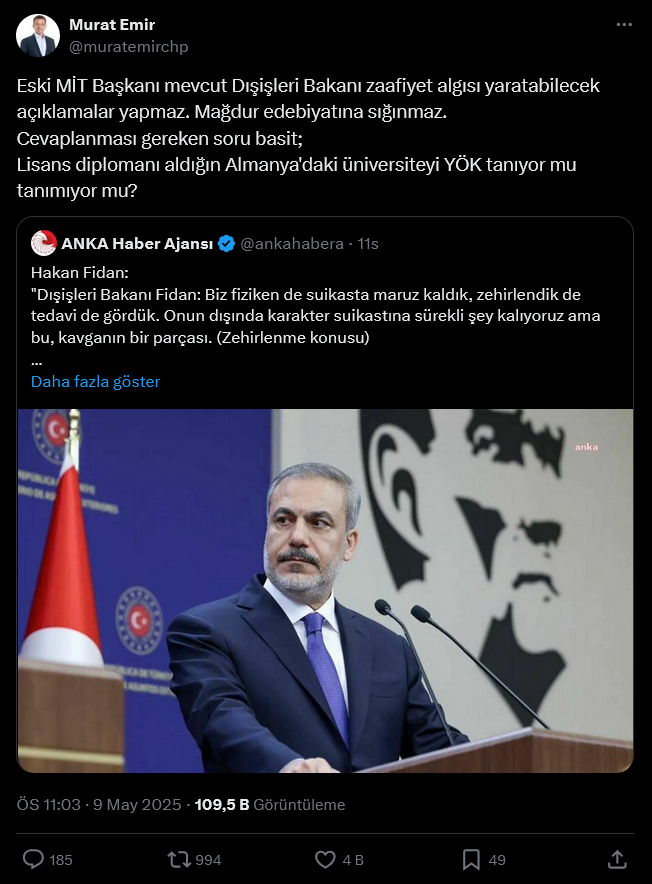
Task: Click the quoted tweet's 11s timestamp
Action: (368, 244)
